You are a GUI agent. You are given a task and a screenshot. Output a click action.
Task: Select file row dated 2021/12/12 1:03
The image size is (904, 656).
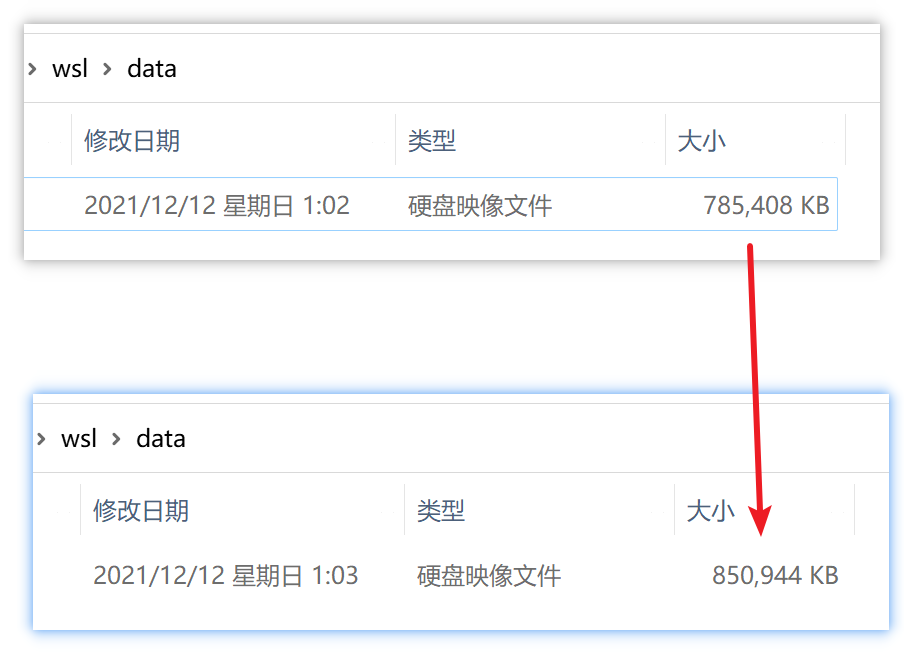point(226,576)
